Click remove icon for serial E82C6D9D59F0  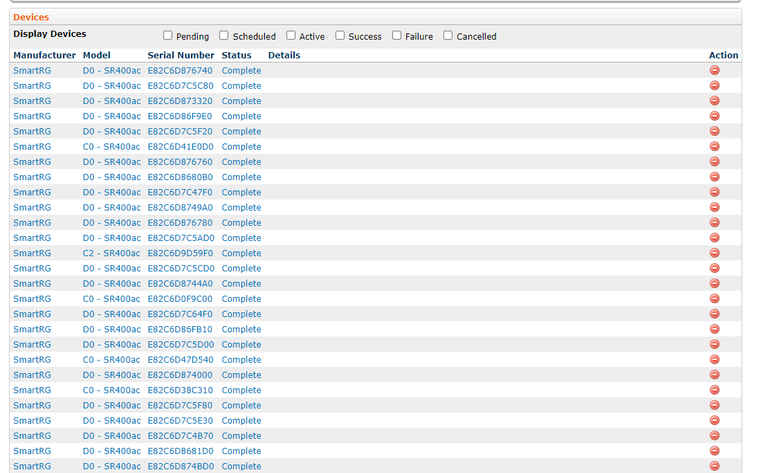[x=714, y=253]
